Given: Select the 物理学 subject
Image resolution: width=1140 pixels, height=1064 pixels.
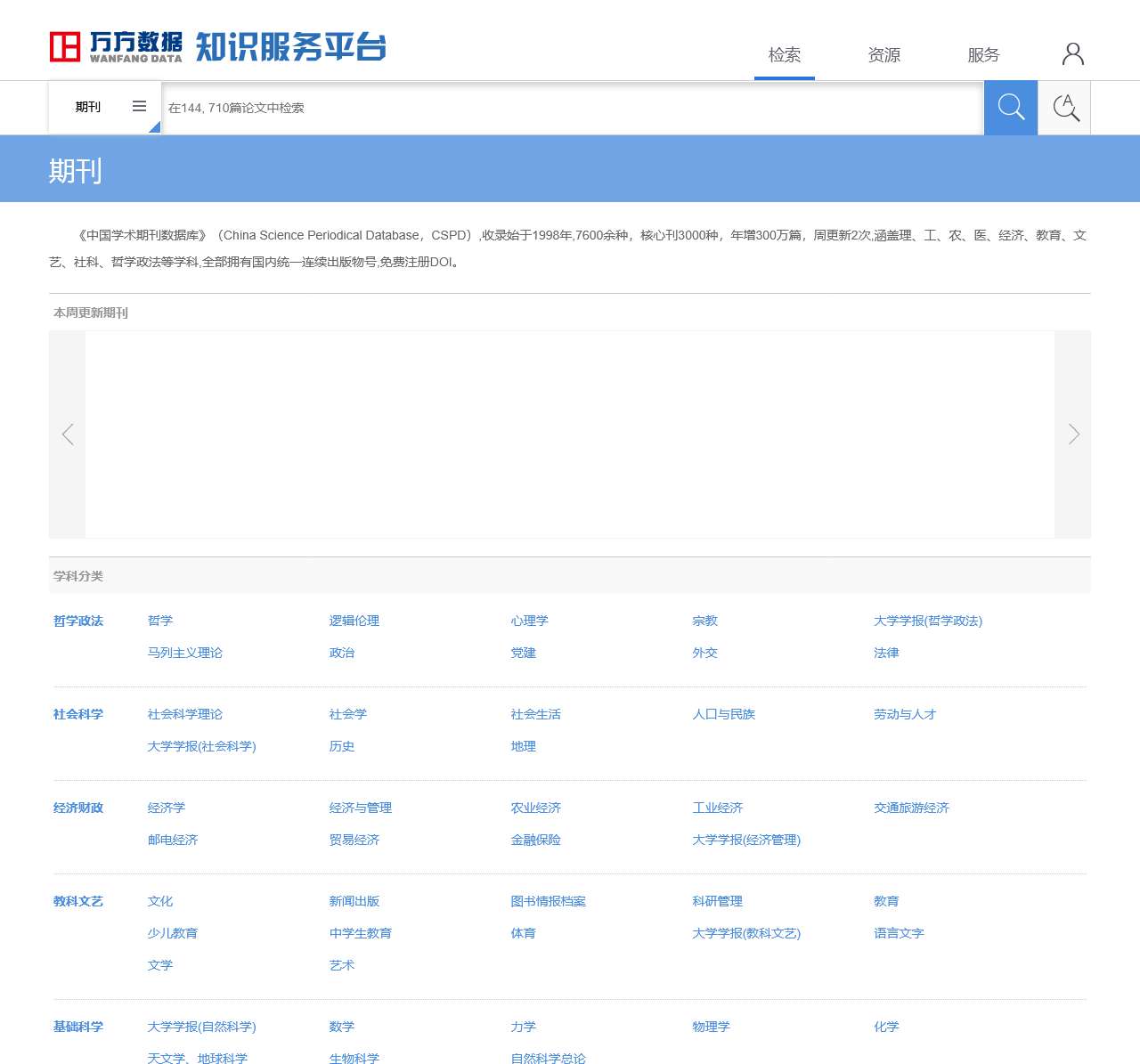Looking at the screenshot, I should [x=712, y=1027].
